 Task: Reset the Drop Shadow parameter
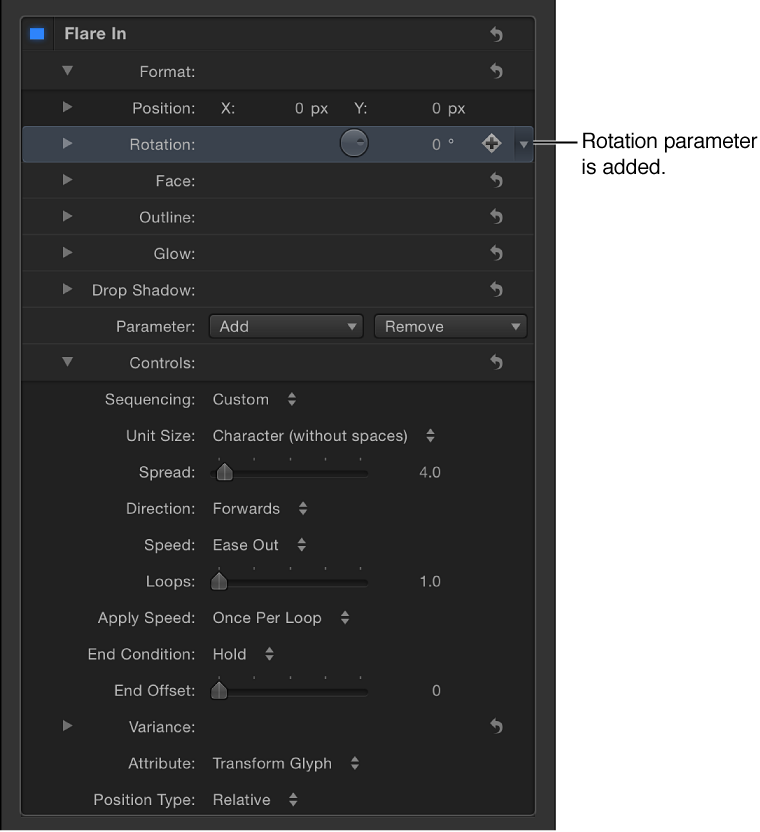click(x=497, y=290)
